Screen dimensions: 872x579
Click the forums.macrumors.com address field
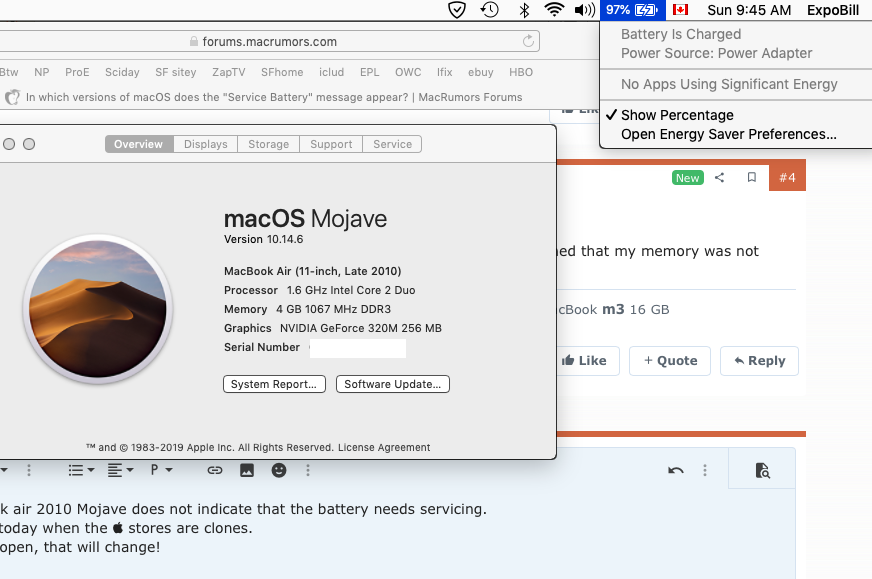[269, 41]
